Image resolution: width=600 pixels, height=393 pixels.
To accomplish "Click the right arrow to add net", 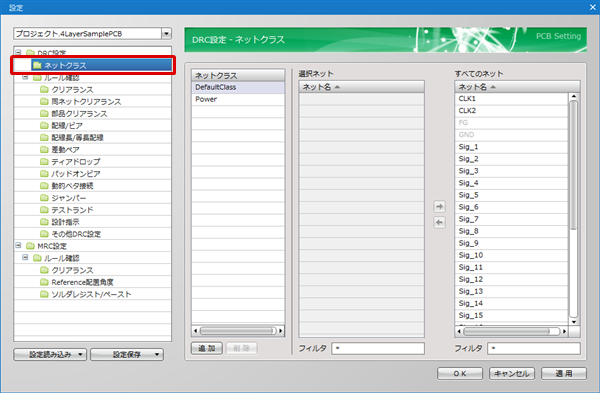I will 440,206.
